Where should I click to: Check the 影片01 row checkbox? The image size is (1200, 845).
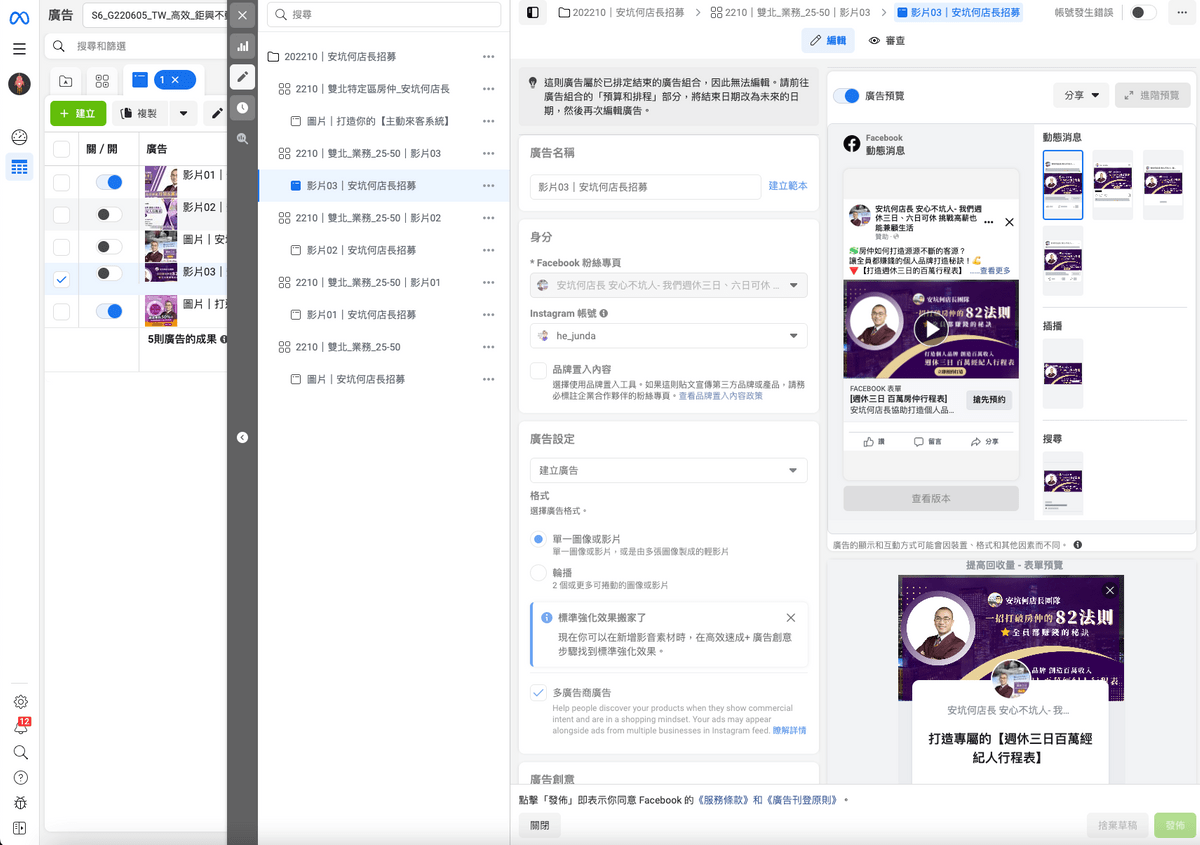point(62,182)
